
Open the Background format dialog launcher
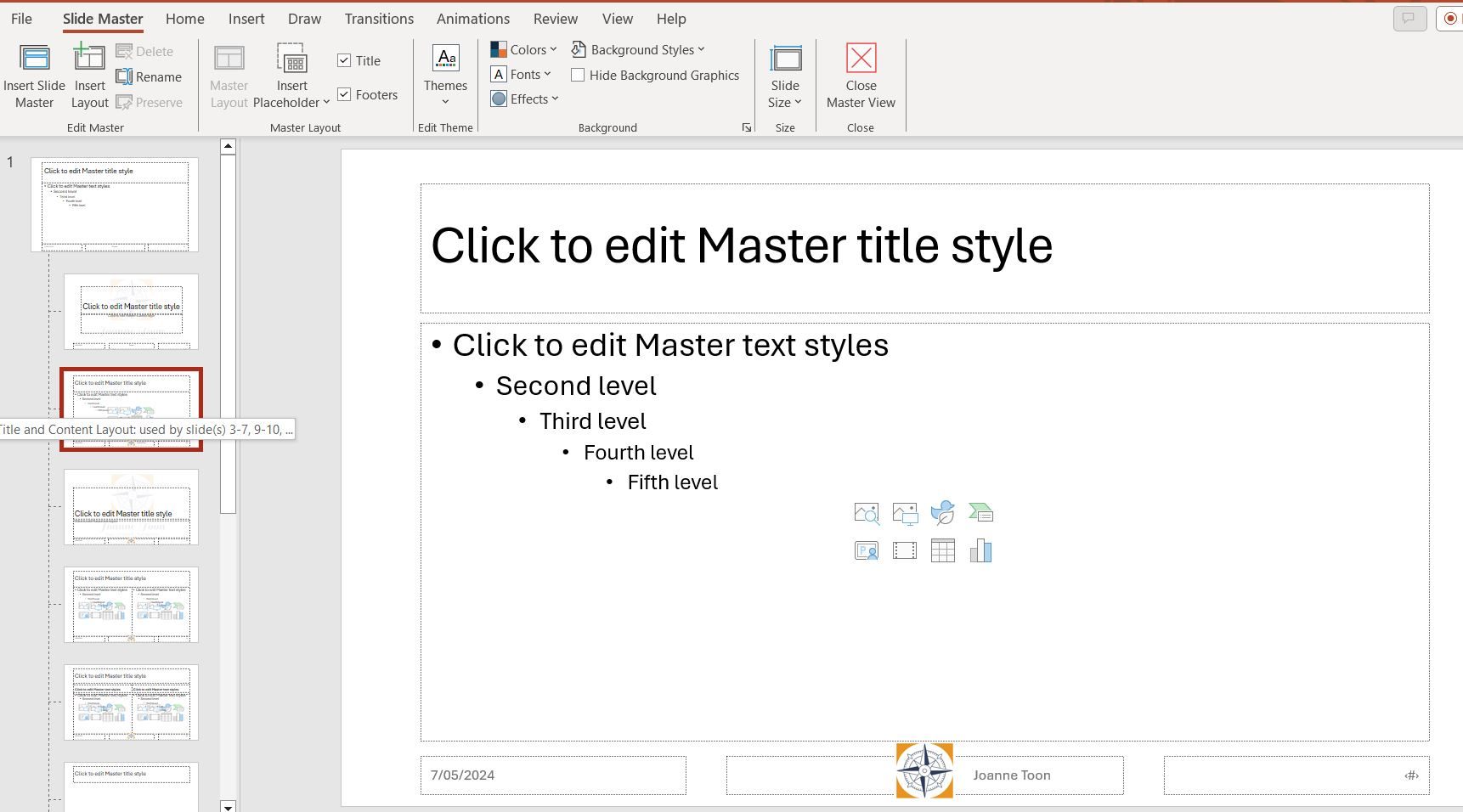pyautogui.click(x=745, y=127)
